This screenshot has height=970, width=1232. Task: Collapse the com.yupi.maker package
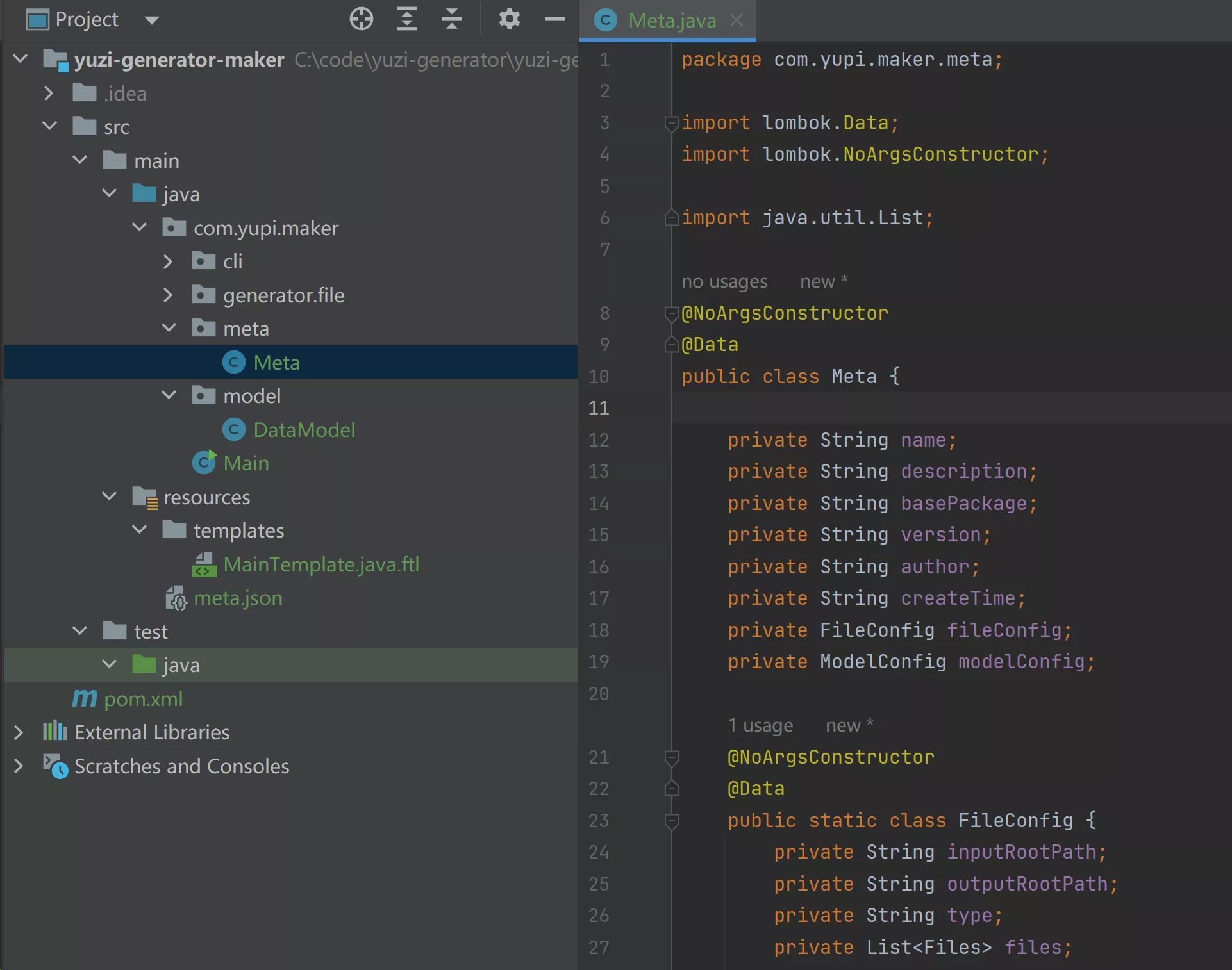pos(140,227)
